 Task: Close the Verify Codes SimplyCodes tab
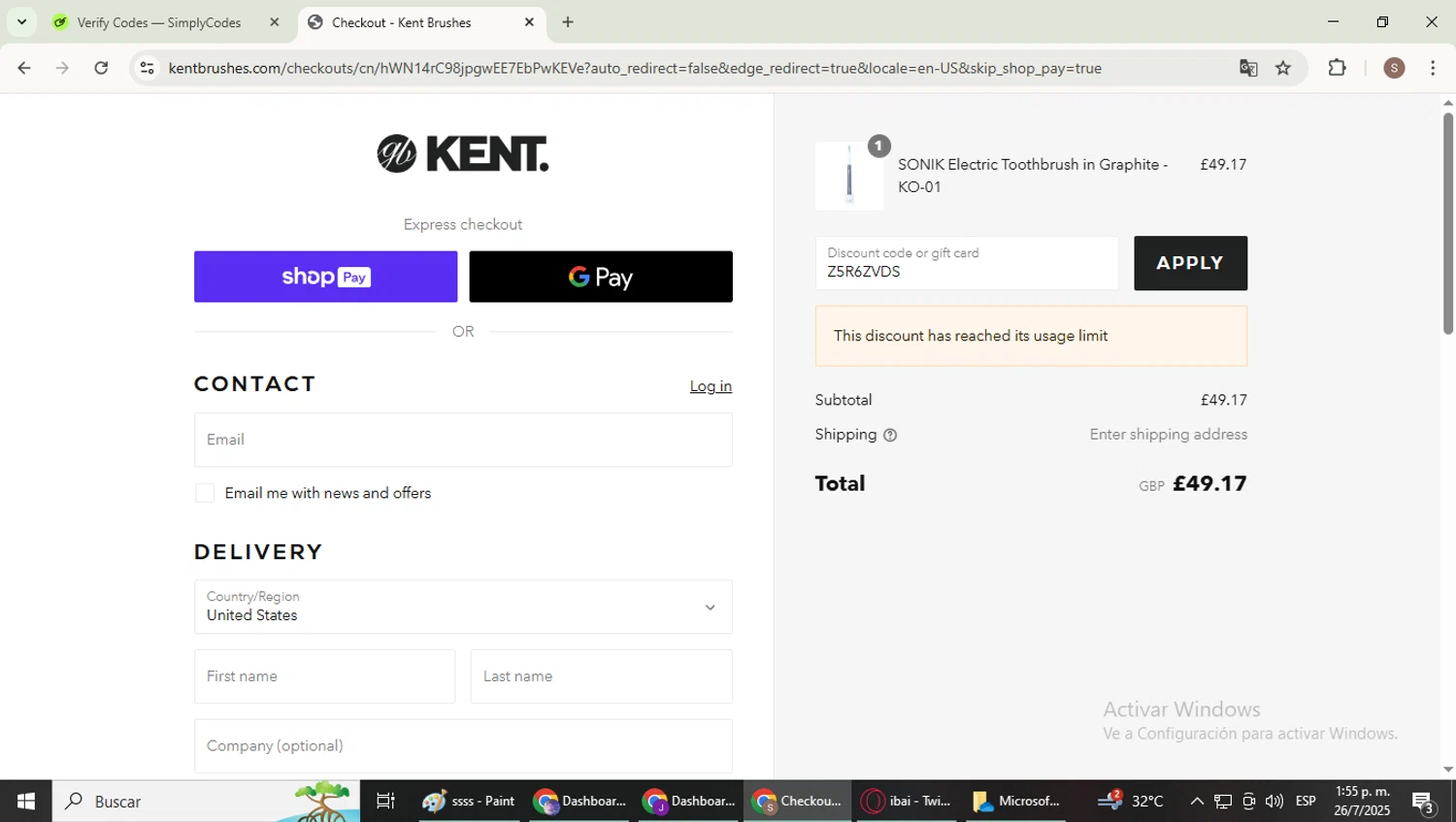click(274, 22)
